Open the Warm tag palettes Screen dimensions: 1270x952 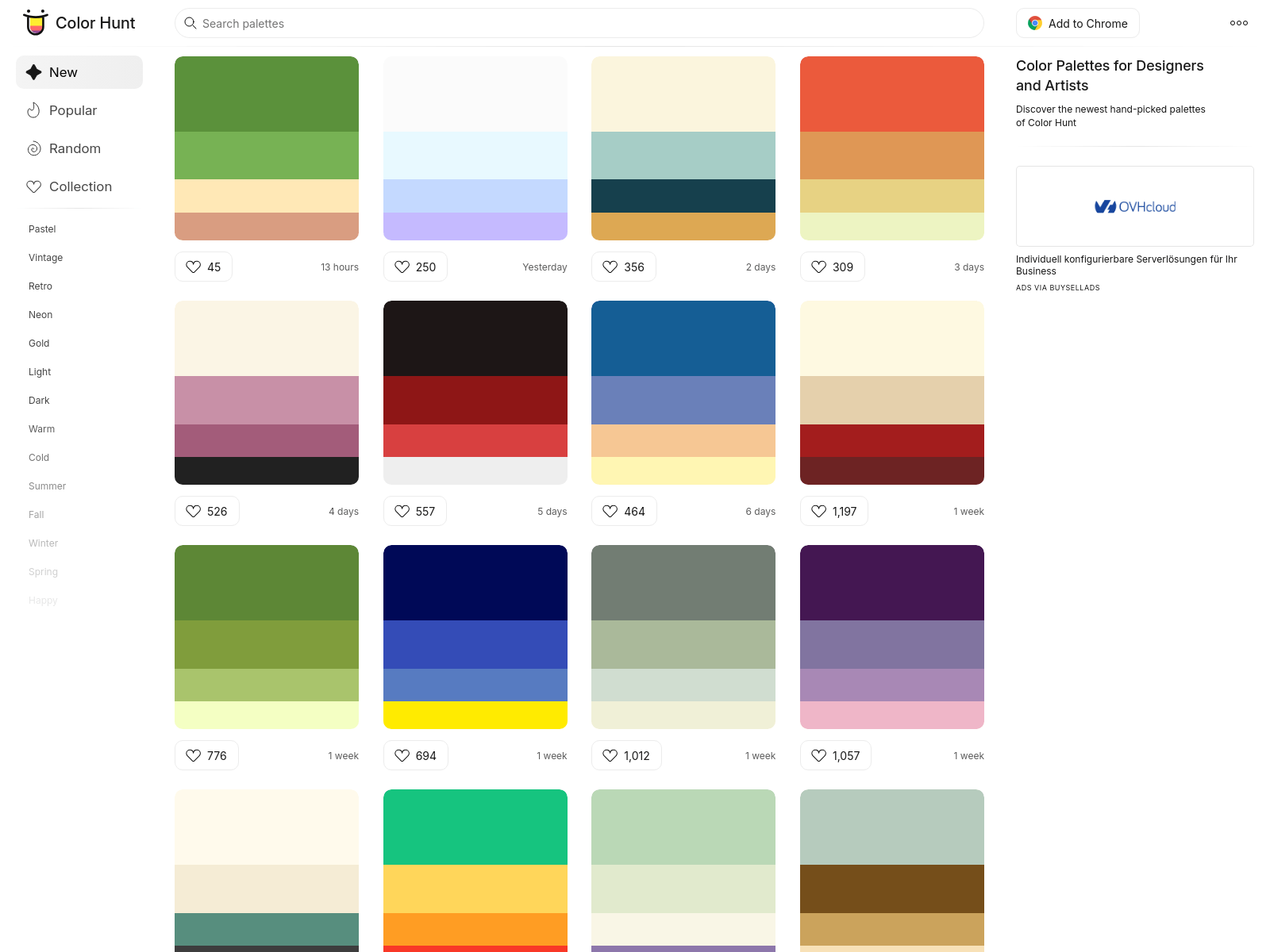pyautogui.click(x=41, y=429)
